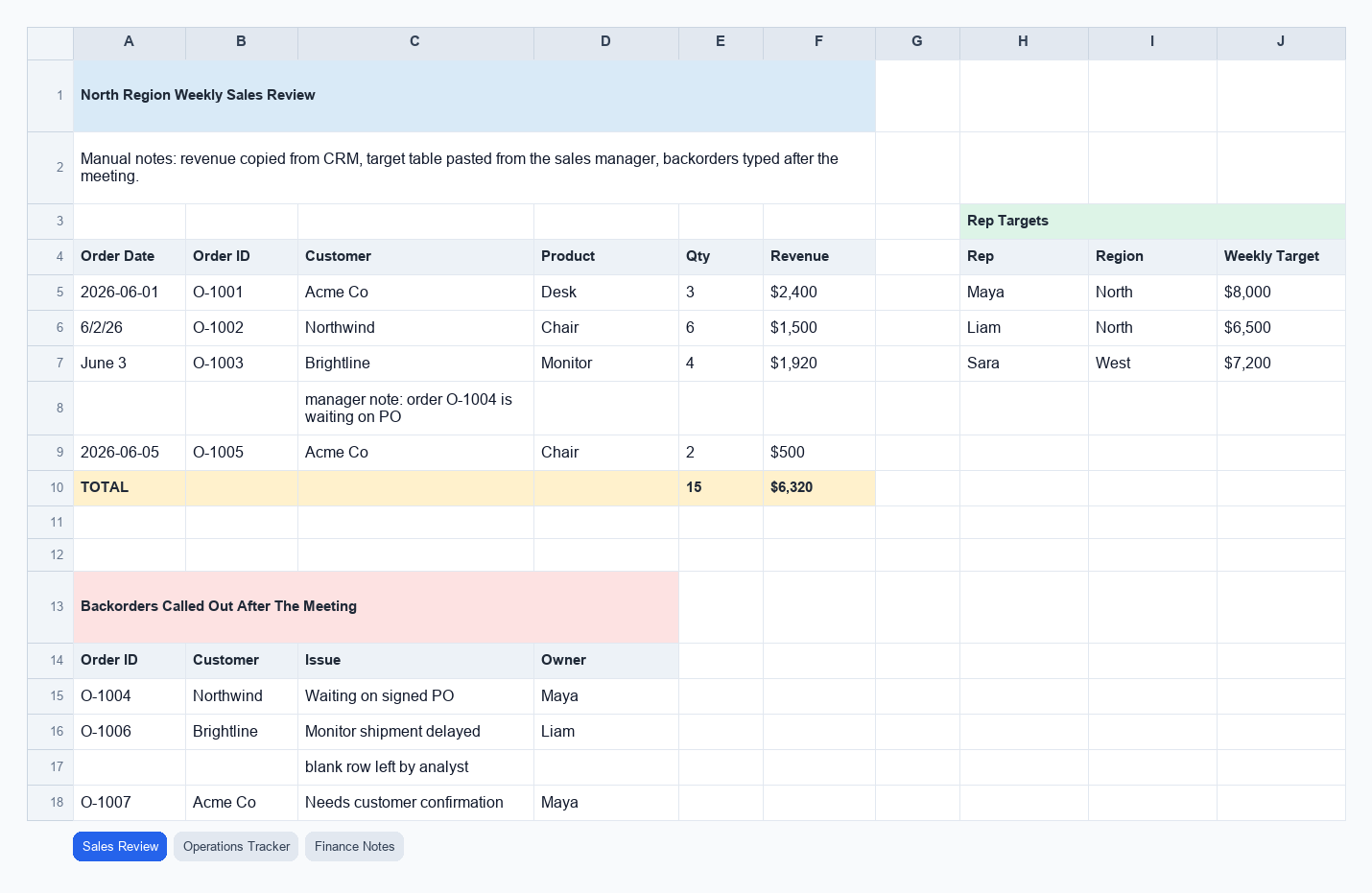
Task: Click total quantity cell 15
Action: pos(721,488)
